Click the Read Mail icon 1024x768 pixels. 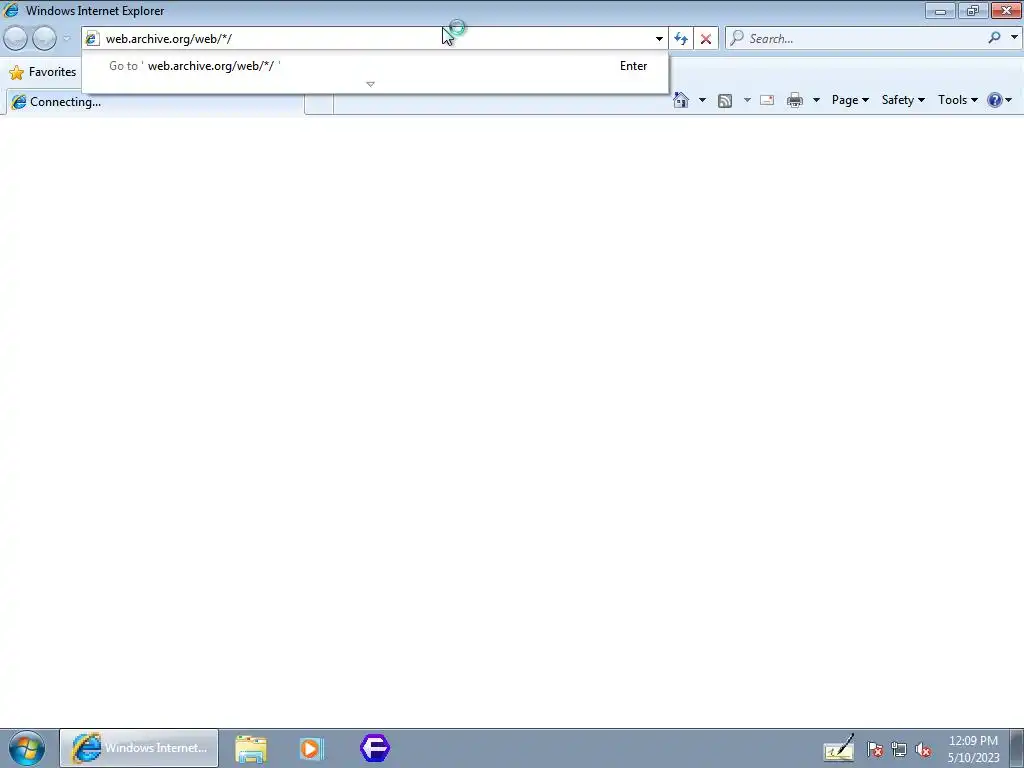pos(767,100)
